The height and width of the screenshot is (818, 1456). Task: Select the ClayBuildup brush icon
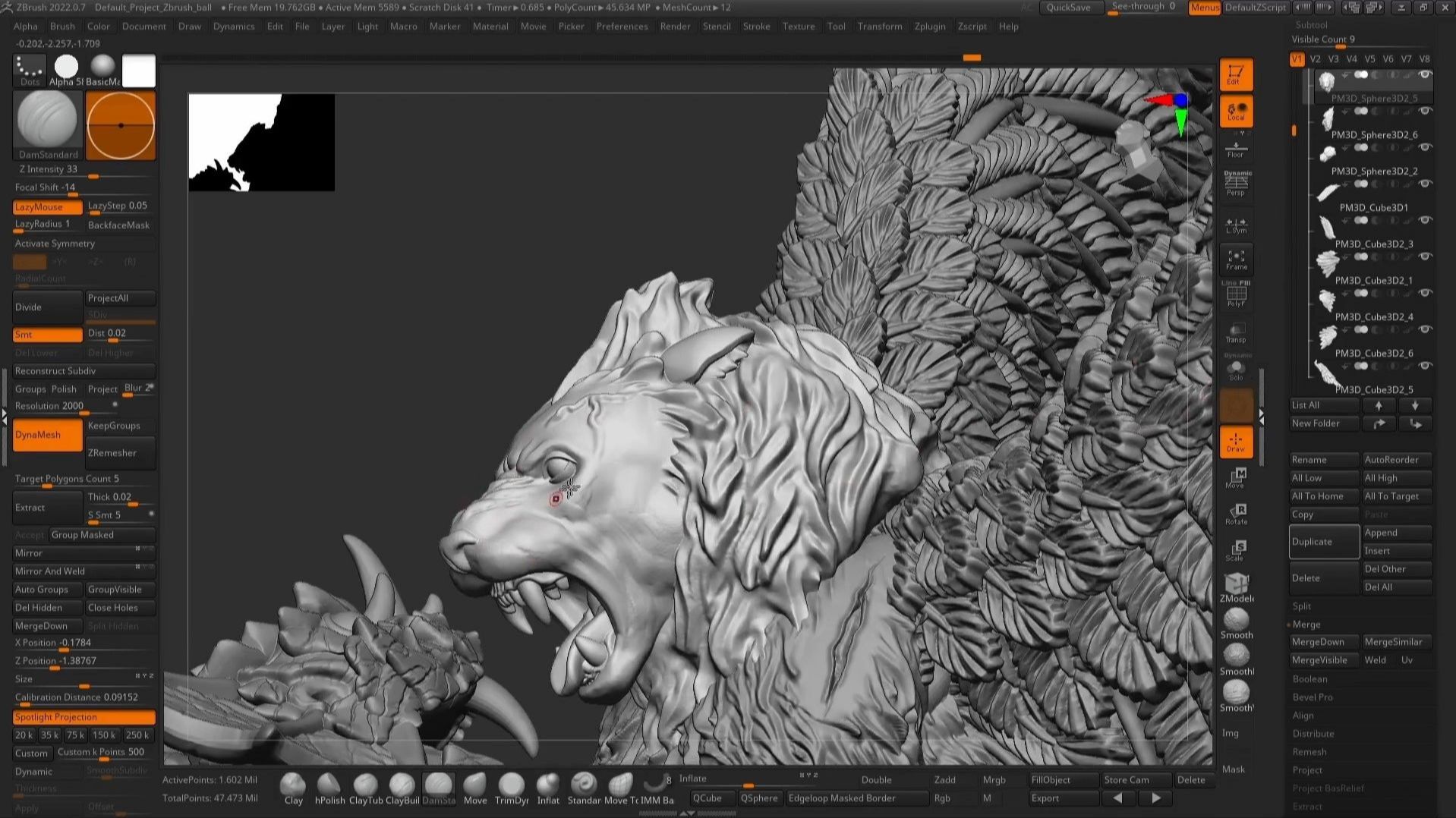coord(402,786)
